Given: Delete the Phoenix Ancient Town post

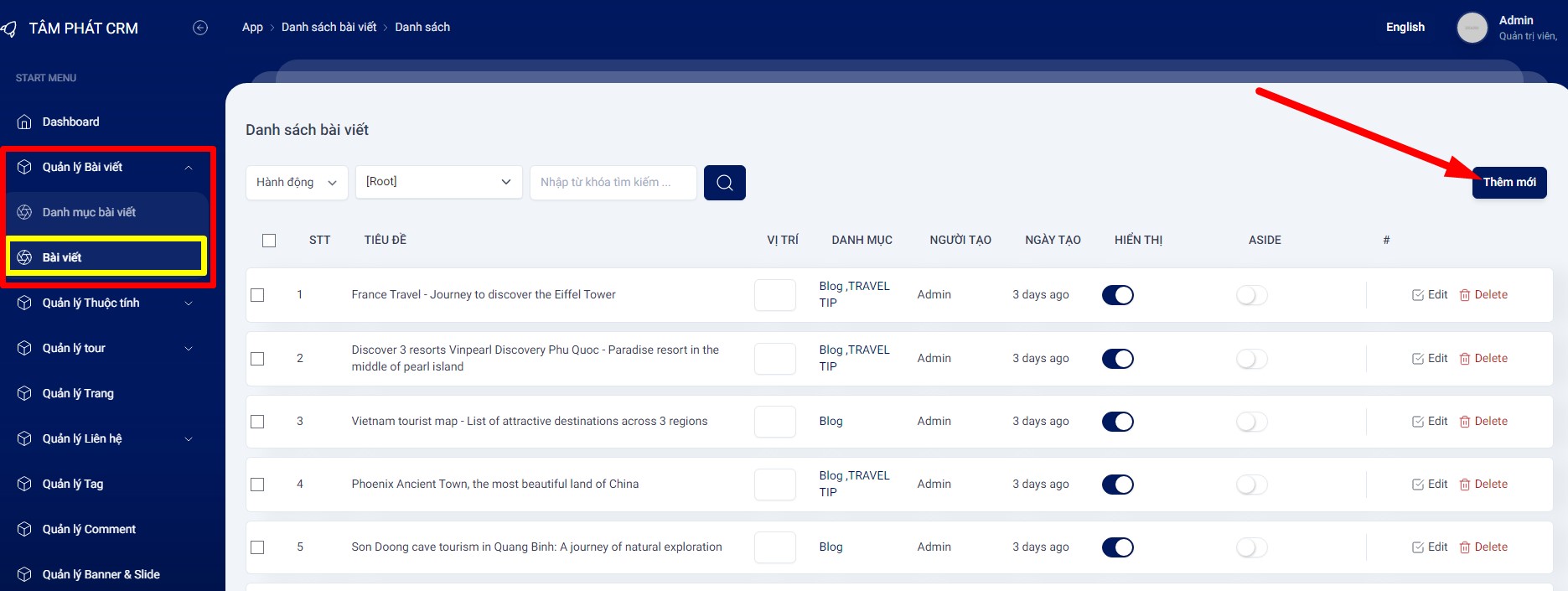Looking at the screenshot, I should pos(1483,485).
